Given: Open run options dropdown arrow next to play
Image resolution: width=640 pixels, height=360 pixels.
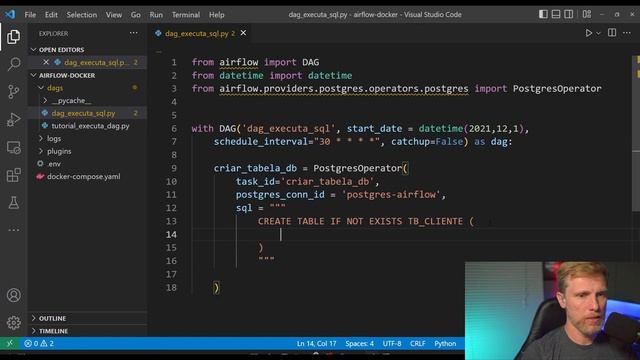Looking at the screenshot, I should [x=598, y=33].
